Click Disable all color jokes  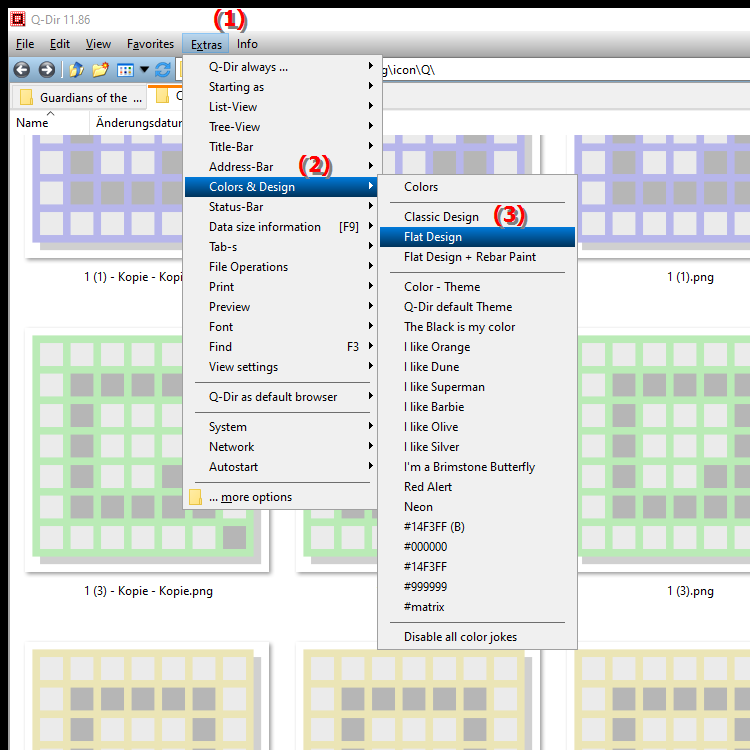(x=477, y=637)
